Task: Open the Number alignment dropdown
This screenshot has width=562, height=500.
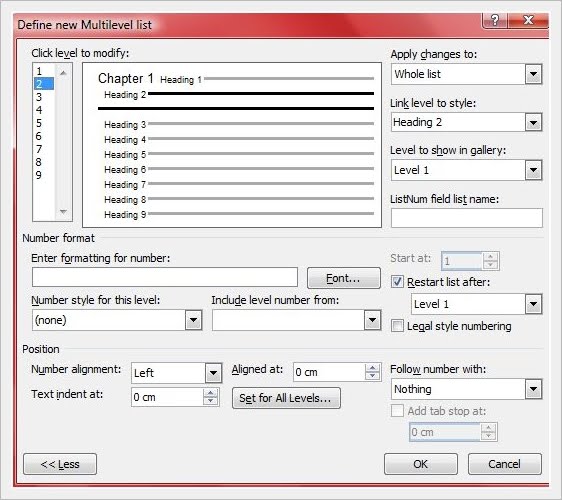Action: point(213,373)
